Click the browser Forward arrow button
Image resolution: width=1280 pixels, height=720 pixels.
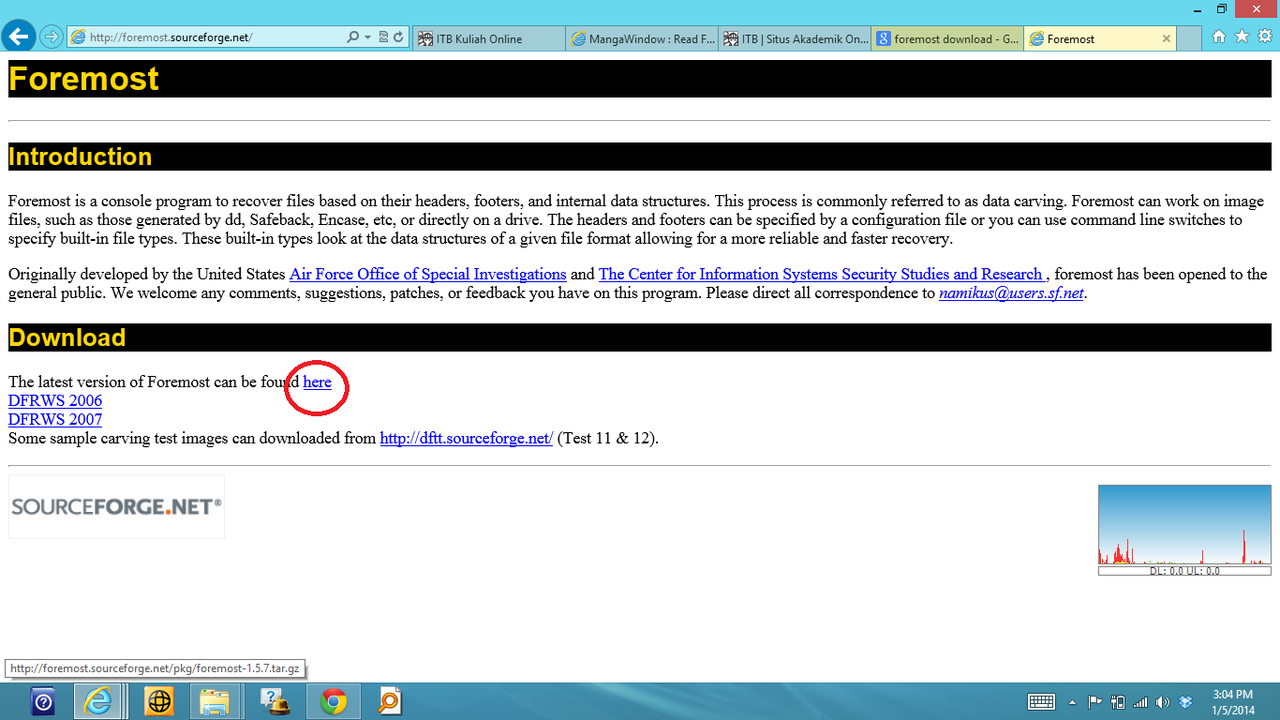tap(51, 38)
